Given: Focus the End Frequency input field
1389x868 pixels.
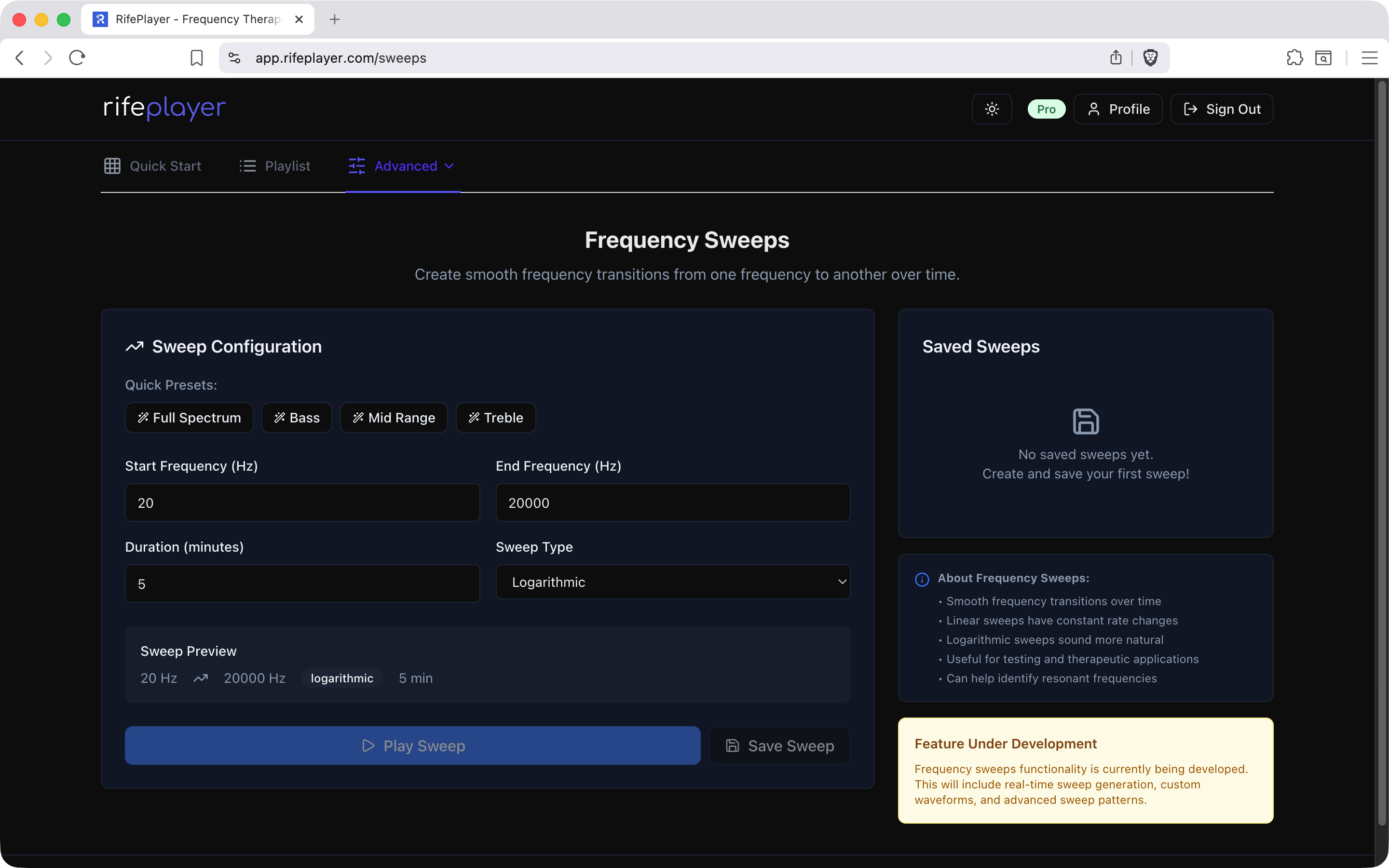Looking at the screenshot, I should (x=673, y=503).
